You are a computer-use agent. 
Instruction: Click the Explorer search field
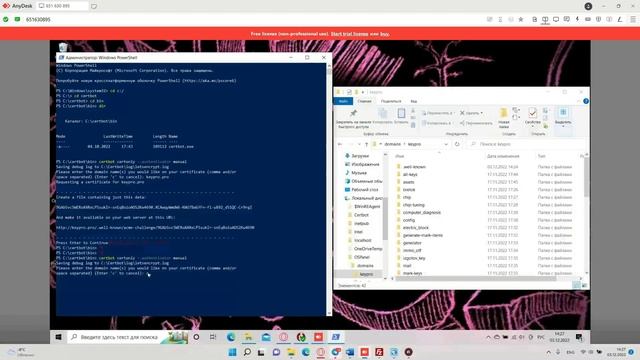(x=527, y=144)
